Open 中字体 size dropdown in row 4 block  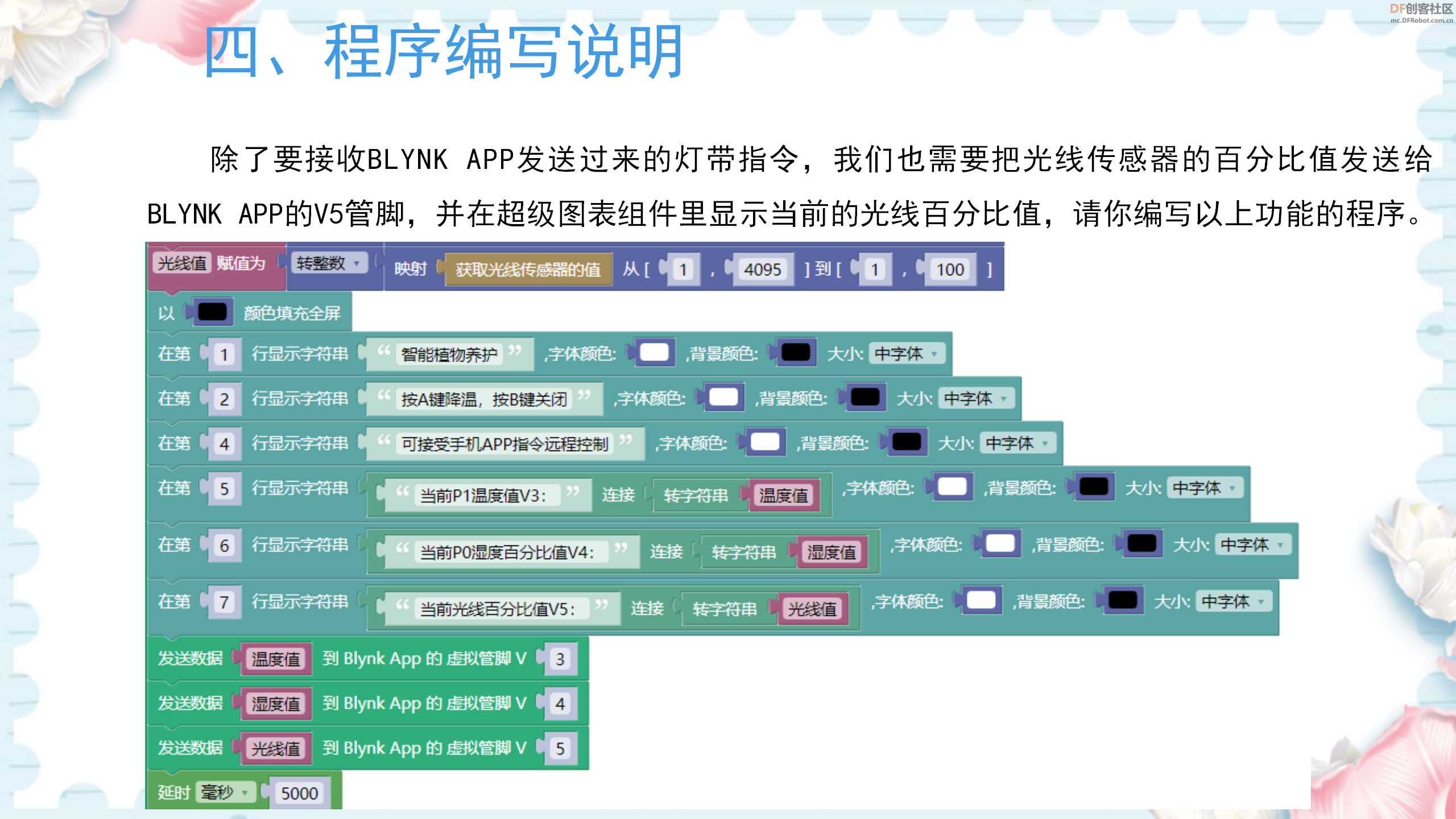tap(1017, 443)
